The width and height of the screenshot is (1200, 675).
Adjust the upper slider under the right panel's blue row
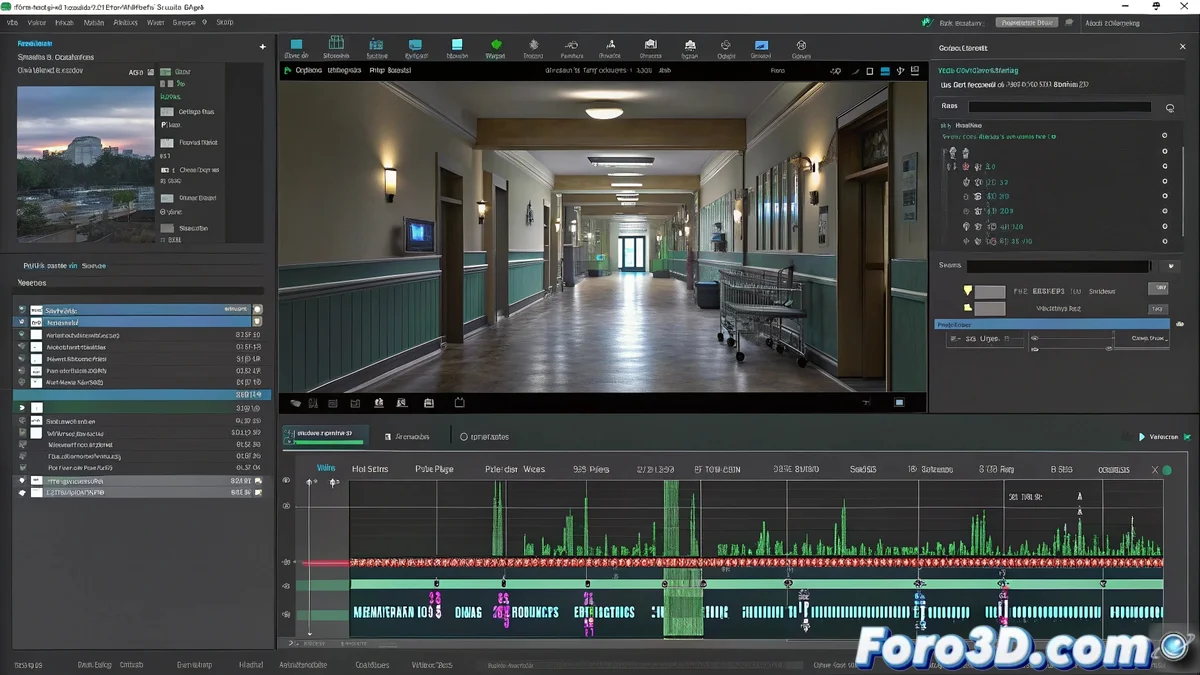[x=1073, y=339]
